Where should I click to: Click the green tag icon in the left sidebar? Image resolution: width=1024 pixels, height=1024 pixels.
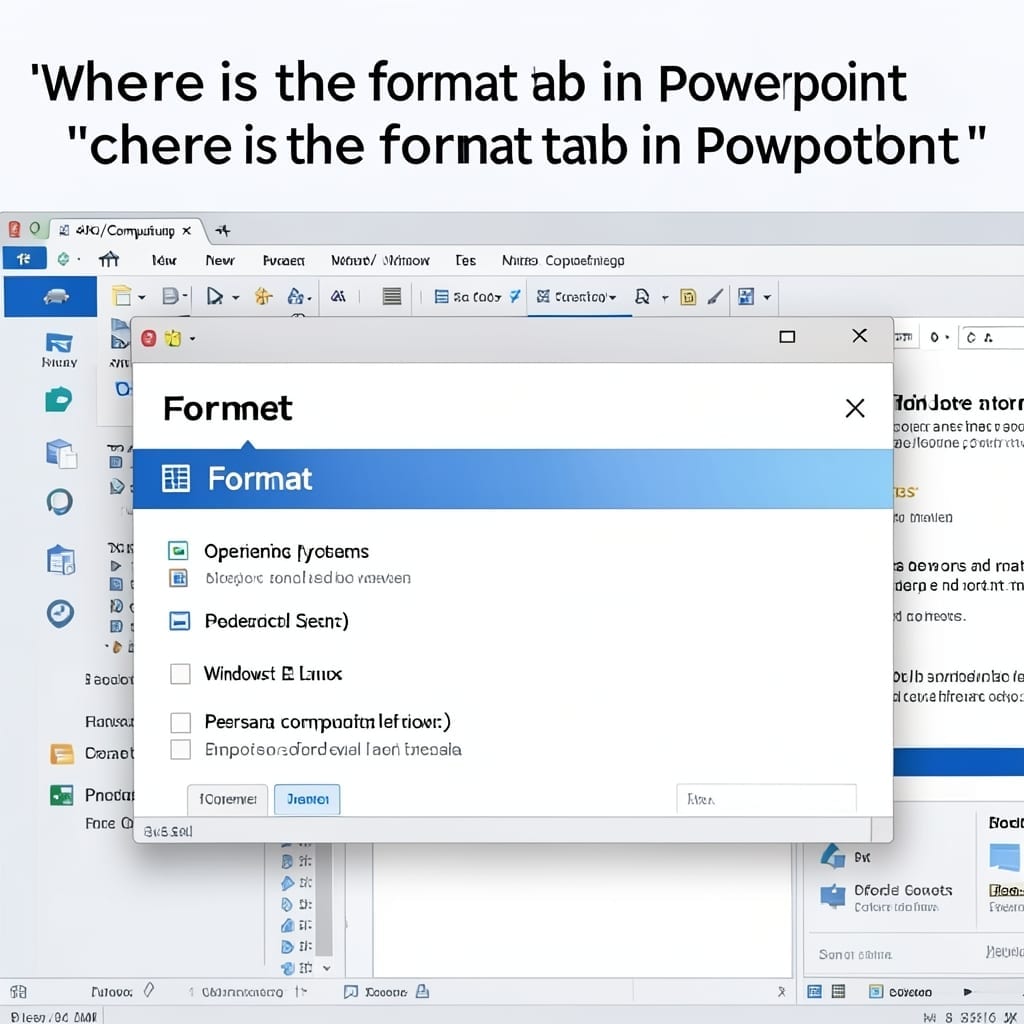59,400
